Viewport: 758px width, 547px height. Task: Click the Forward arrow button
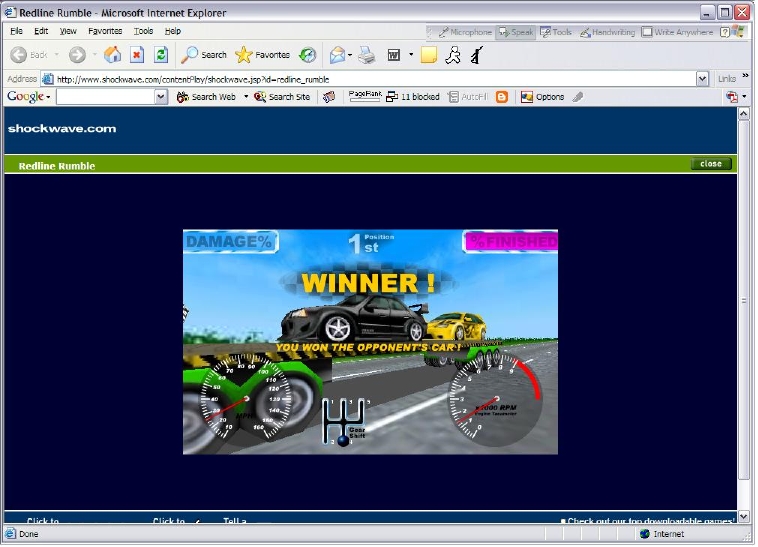(77, 55)
